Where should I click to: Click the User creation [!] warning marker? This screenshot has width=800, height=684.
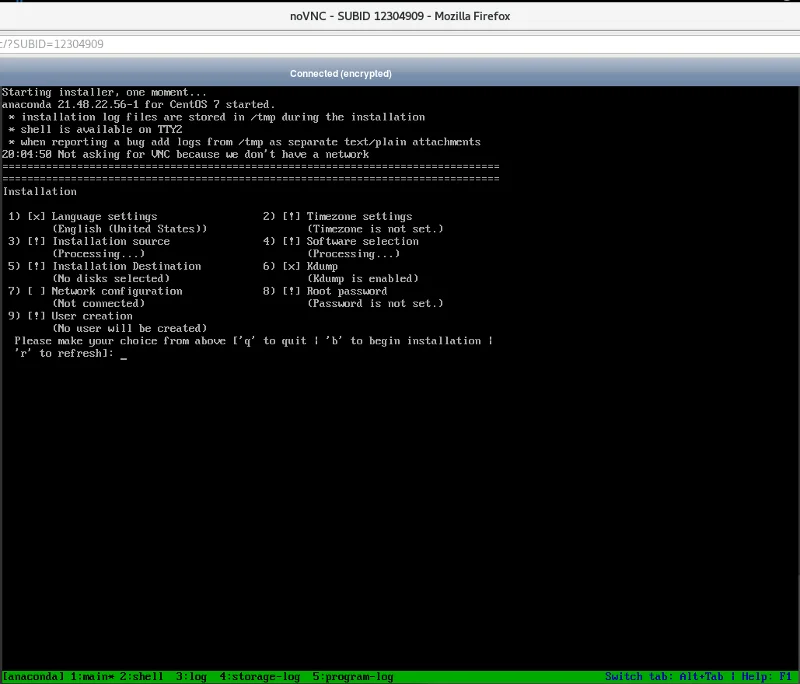pos(36,316)
